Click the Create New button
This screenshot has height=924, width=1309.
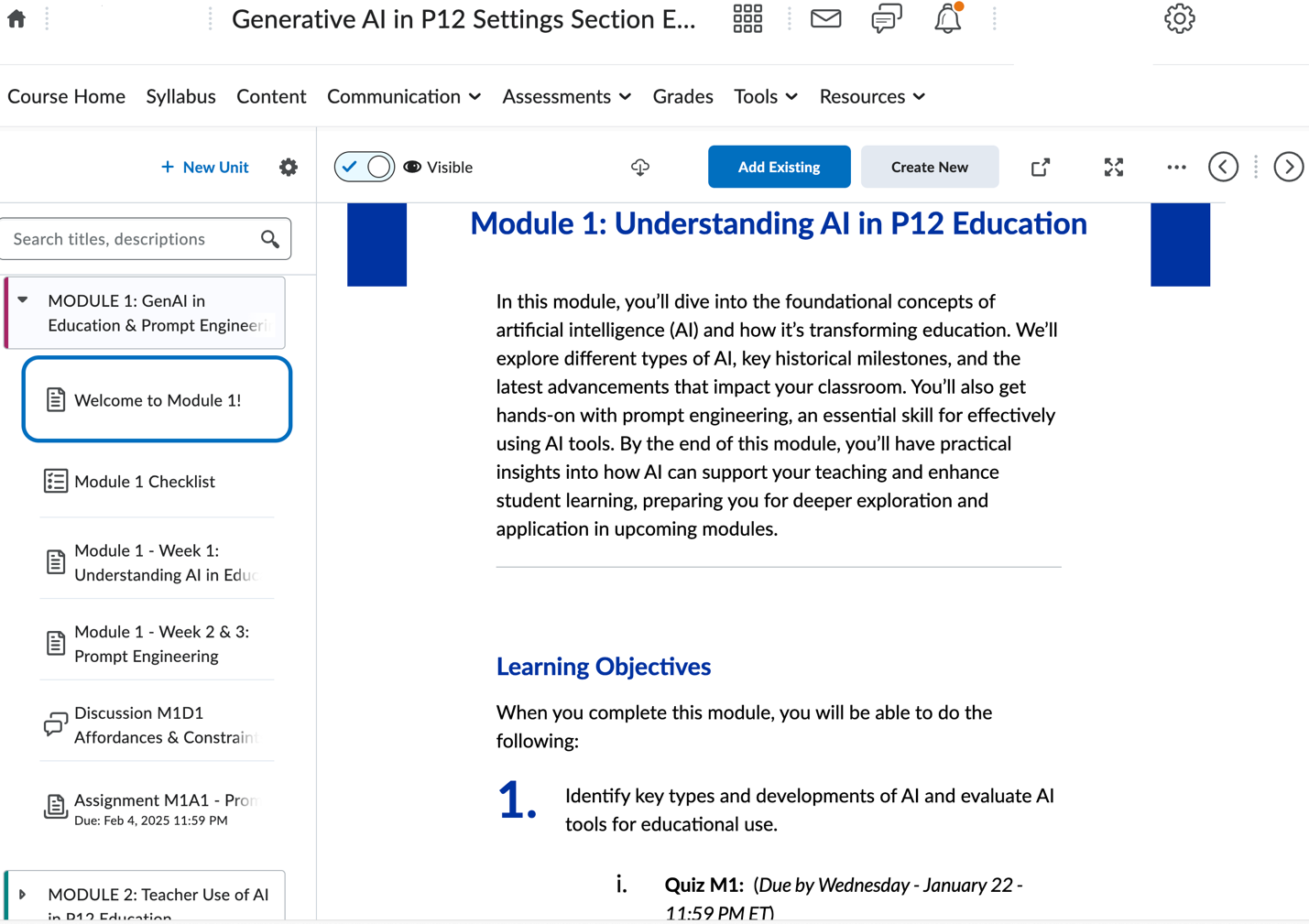929,167
